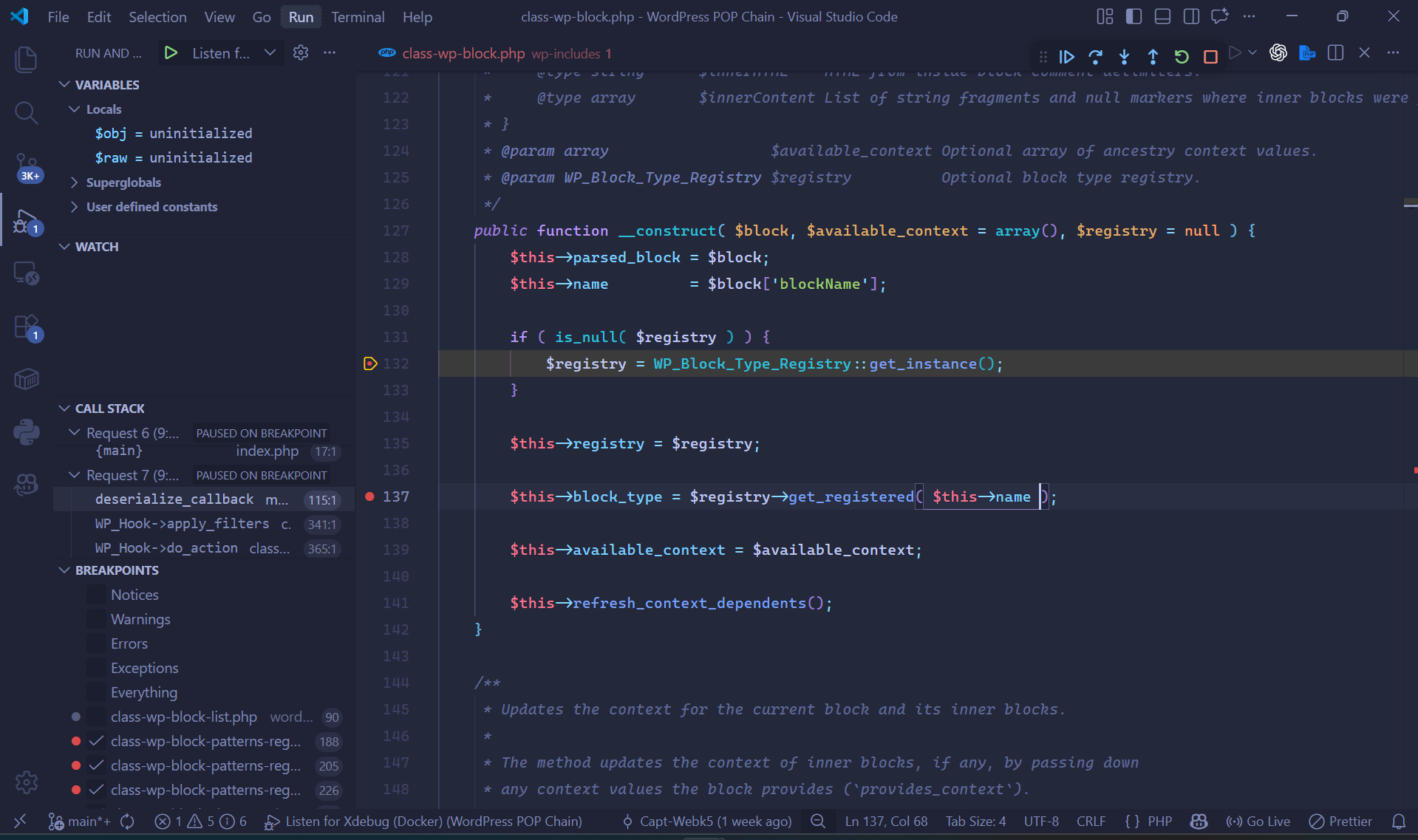
Task: Open Manage gear at bottom of activity bar
Action: click(x=27, y=782)
